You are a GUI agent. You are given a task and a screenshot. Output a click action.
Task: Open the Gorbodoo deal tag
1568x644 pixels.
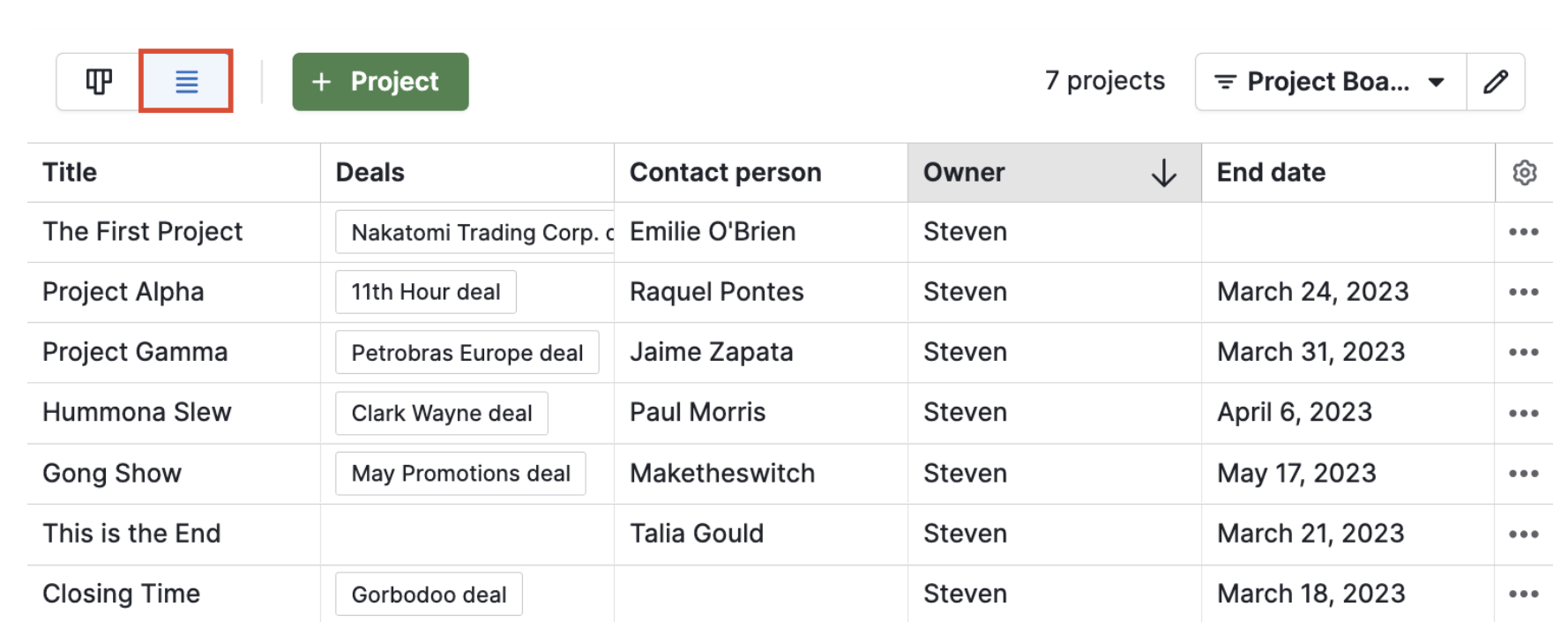pos(429,595)
